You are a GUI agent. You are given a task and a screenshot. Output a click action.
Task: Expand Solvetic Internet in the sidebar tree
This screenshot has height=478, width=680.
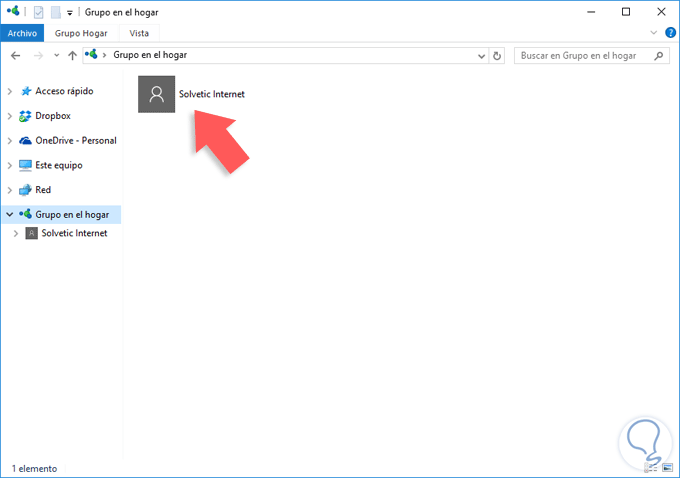(x=16, y=233)
